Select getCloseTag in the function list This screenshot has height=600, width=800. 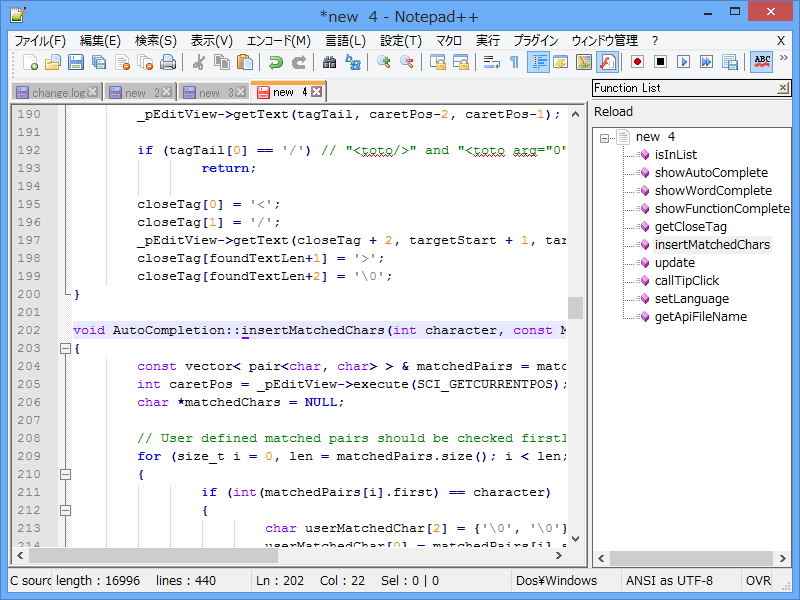pyautogui.click(x=690, y=227)
